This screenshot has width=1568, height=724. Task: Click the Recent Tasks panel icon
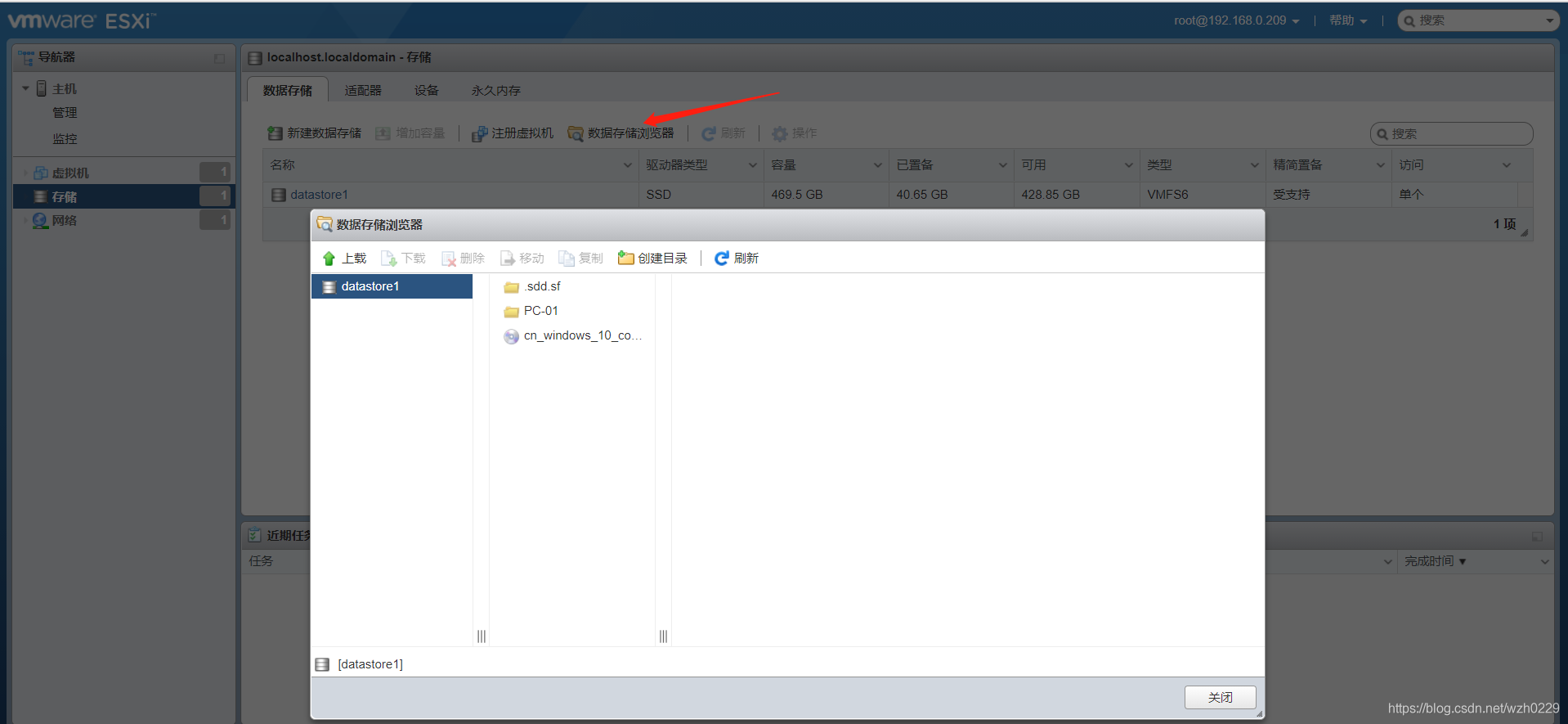[254, 535]
